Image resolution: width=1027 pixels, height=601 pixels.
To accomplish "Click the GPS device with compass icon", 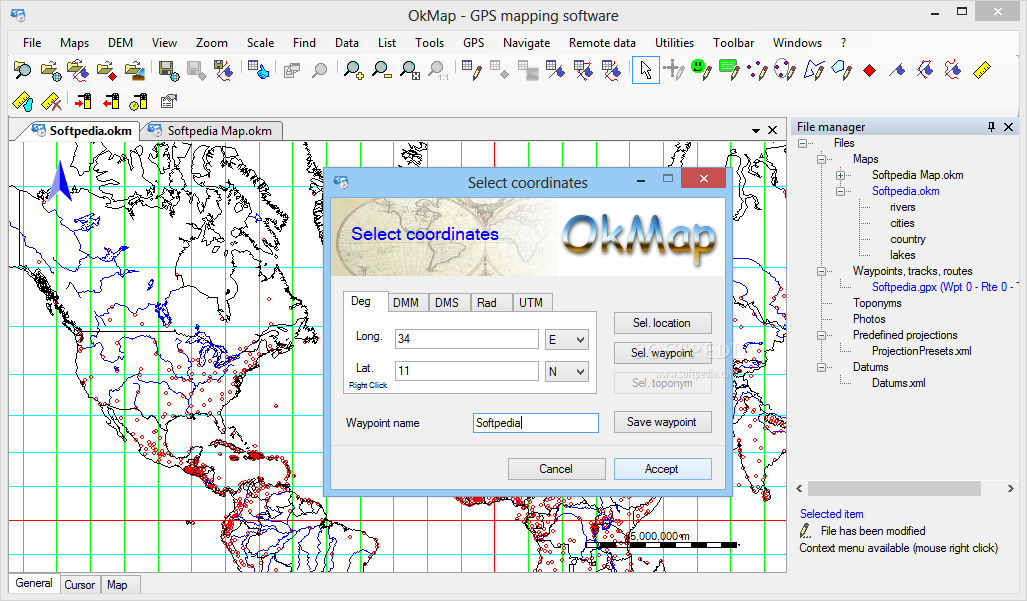I will pyautogui.click(x=139, y=101).
